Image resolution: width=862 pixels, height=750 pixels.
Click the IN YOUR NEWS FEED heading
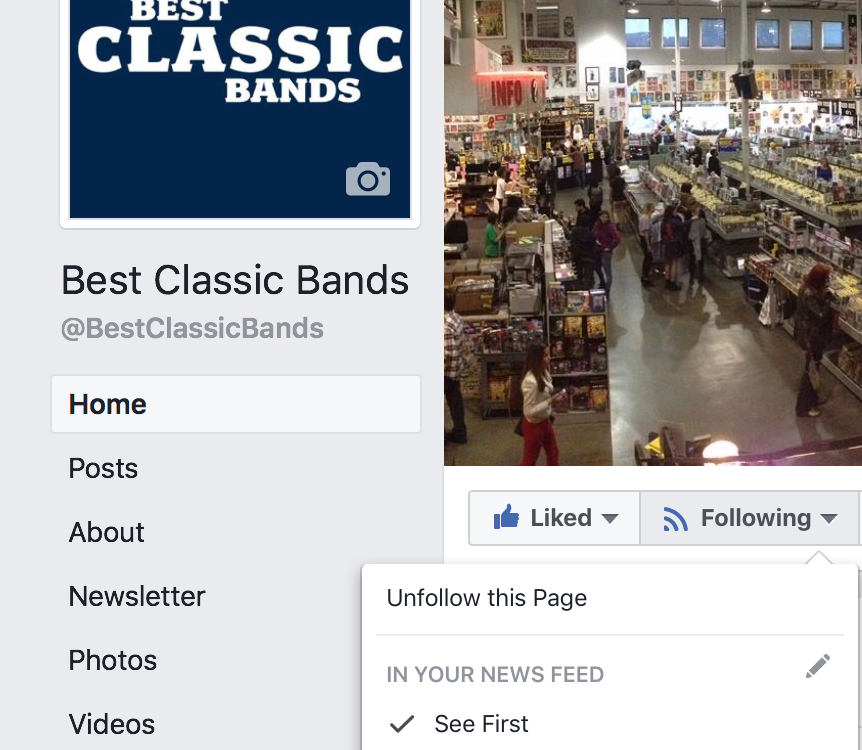coord(495,674)
